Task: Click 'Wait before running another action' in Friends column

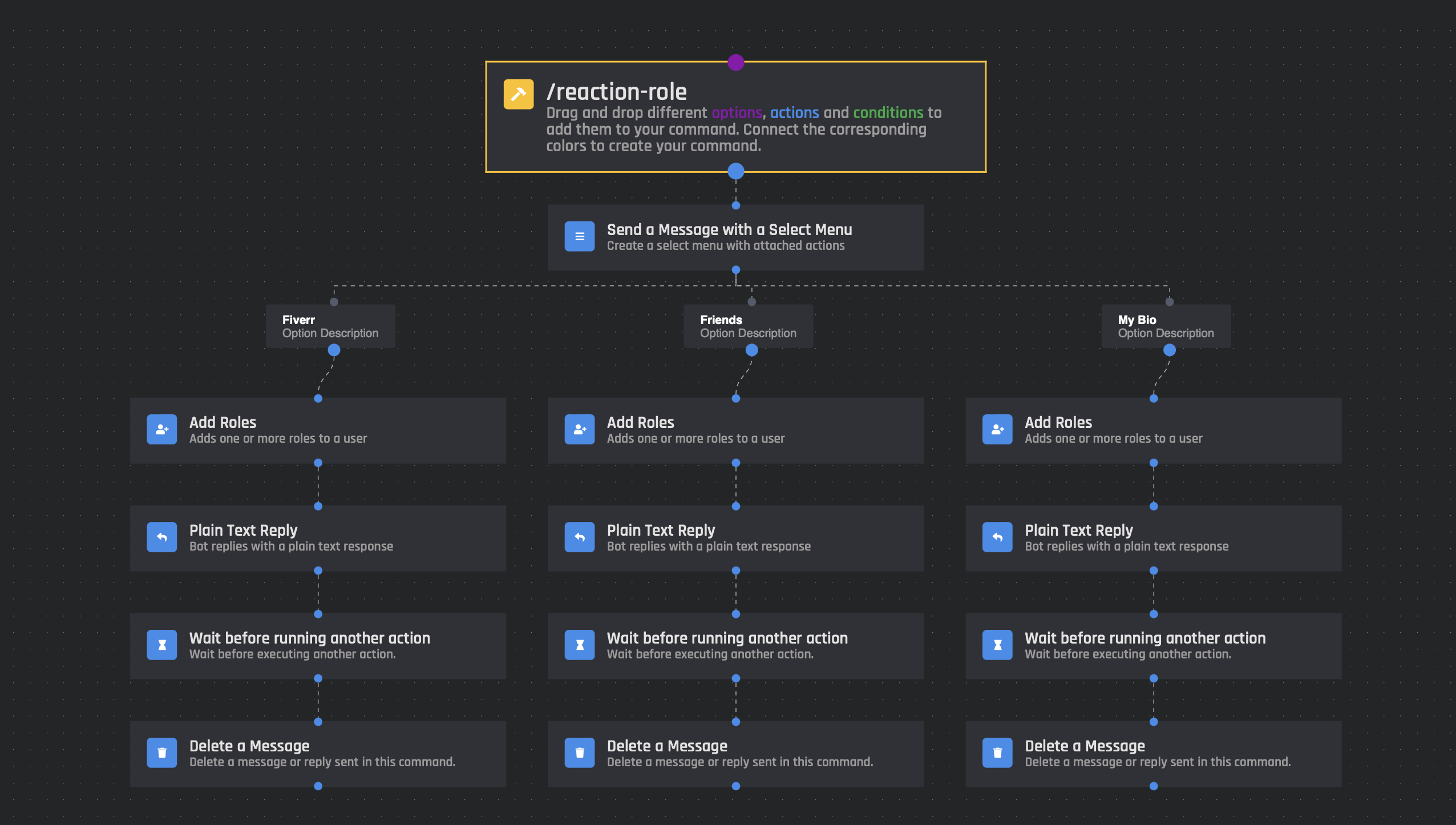Action: (727, 638)
